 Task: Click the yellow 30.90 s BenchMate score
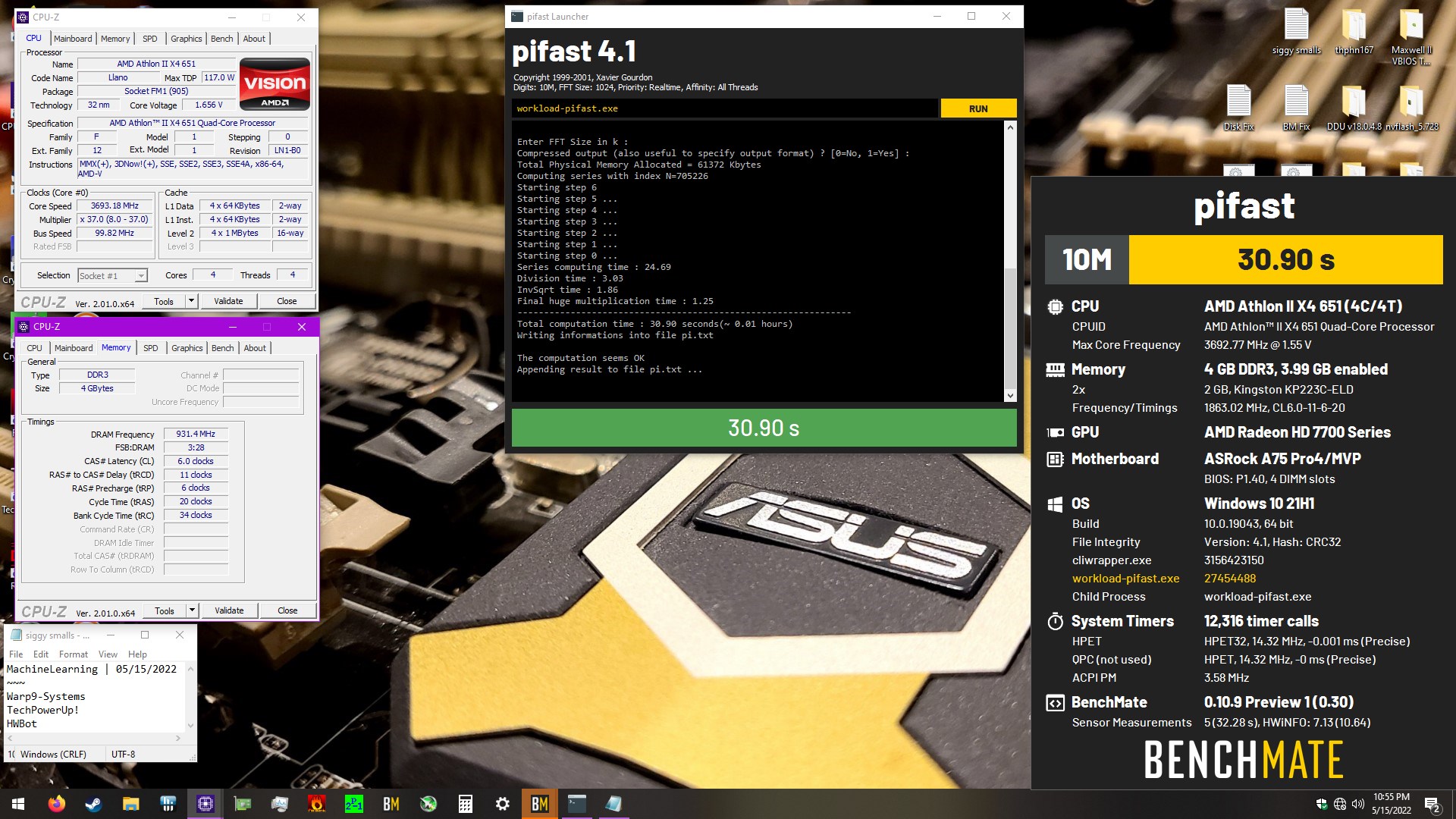1285,260
